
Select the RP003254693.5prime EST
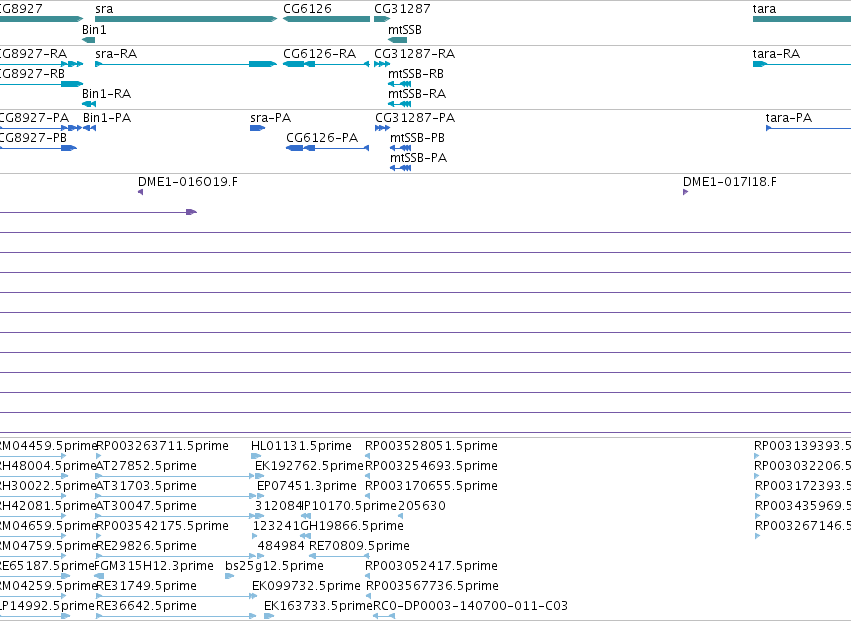click(367, 476)
